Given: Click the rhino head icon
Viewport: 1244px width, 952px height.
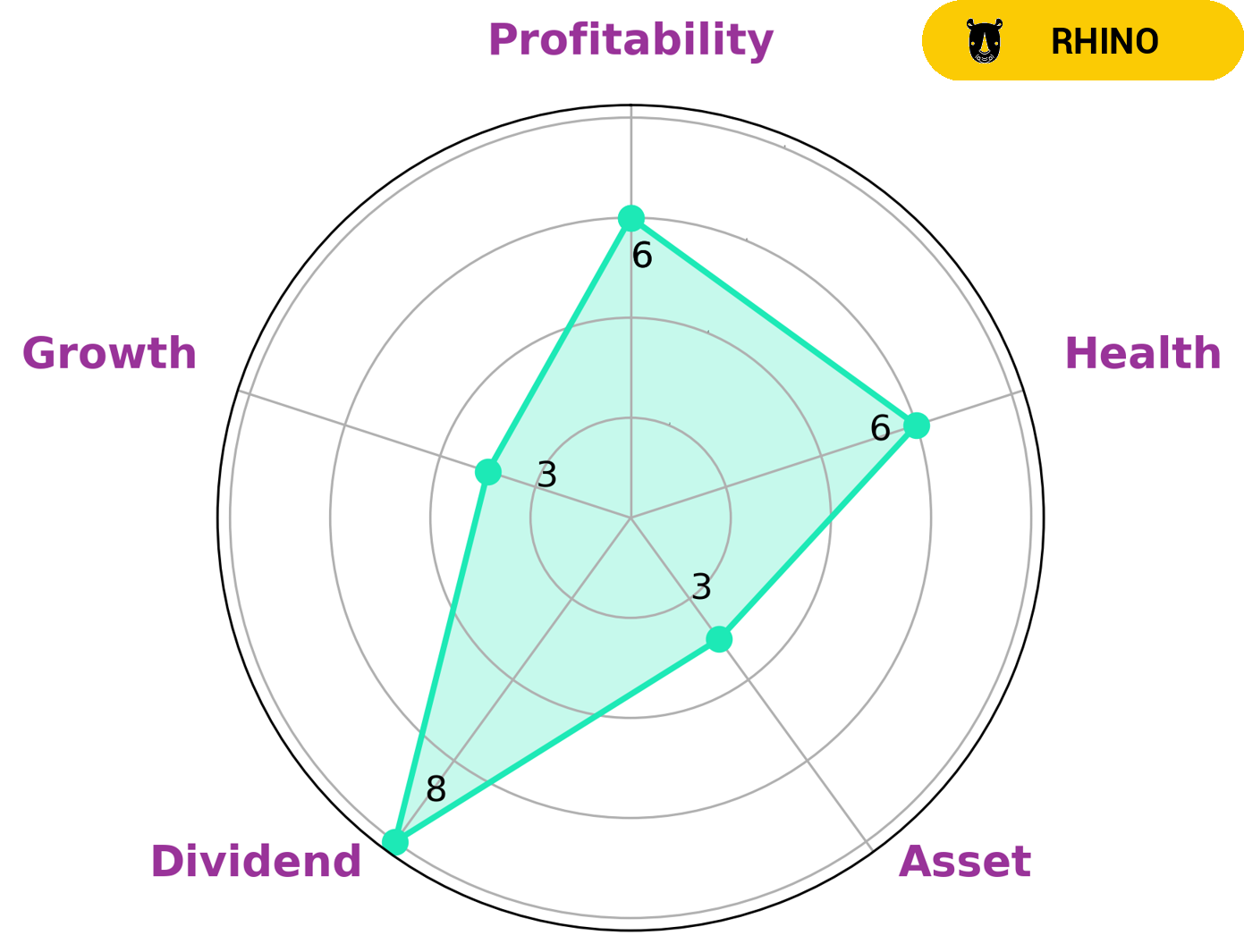Looking at the screenshot, I should (x=985, y=42).
